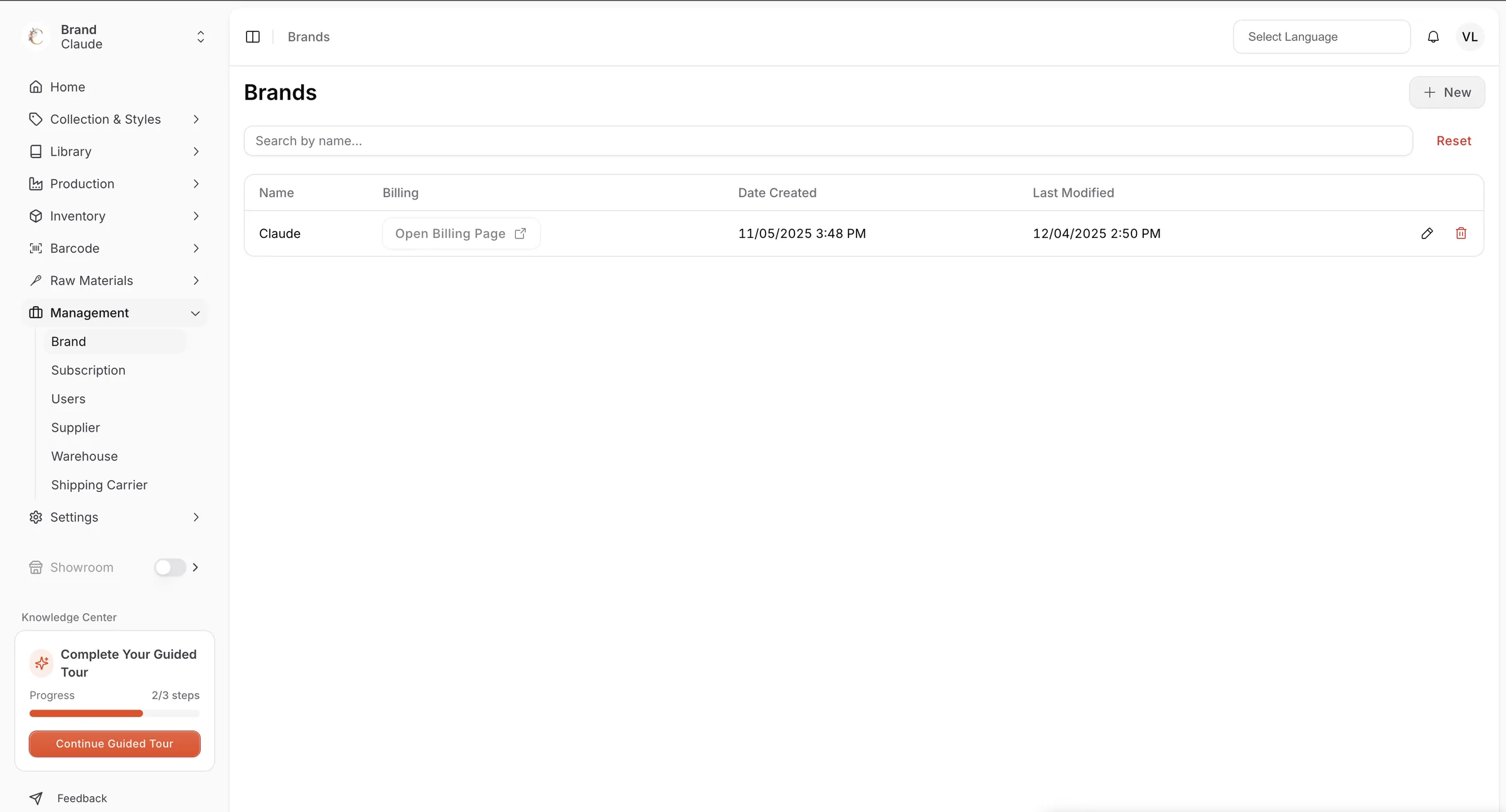Screen dimensions: 1506x812
Task: Expand the Library submenu chevron
Action: coord(196,151)
